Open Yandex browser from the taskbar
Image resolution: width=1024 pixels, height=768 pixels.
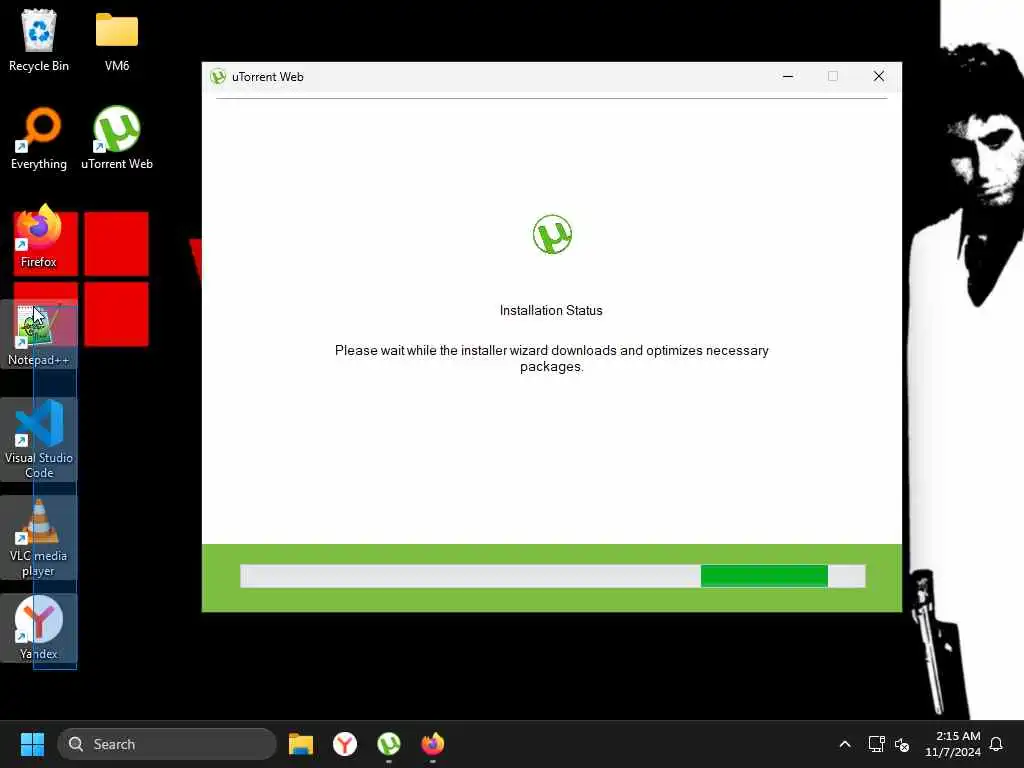point(345,744)
